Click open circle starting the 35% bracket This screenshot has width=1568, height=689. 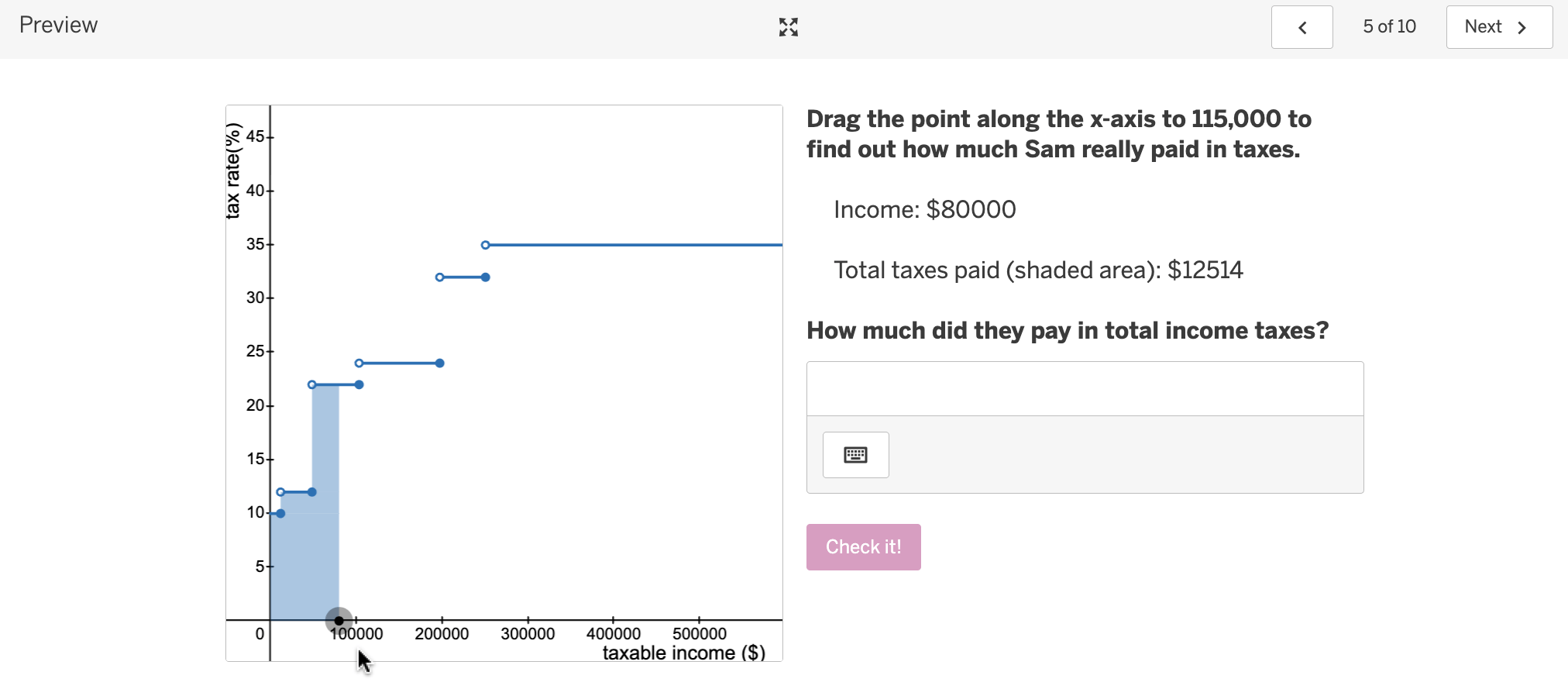(x=486, y=245)
